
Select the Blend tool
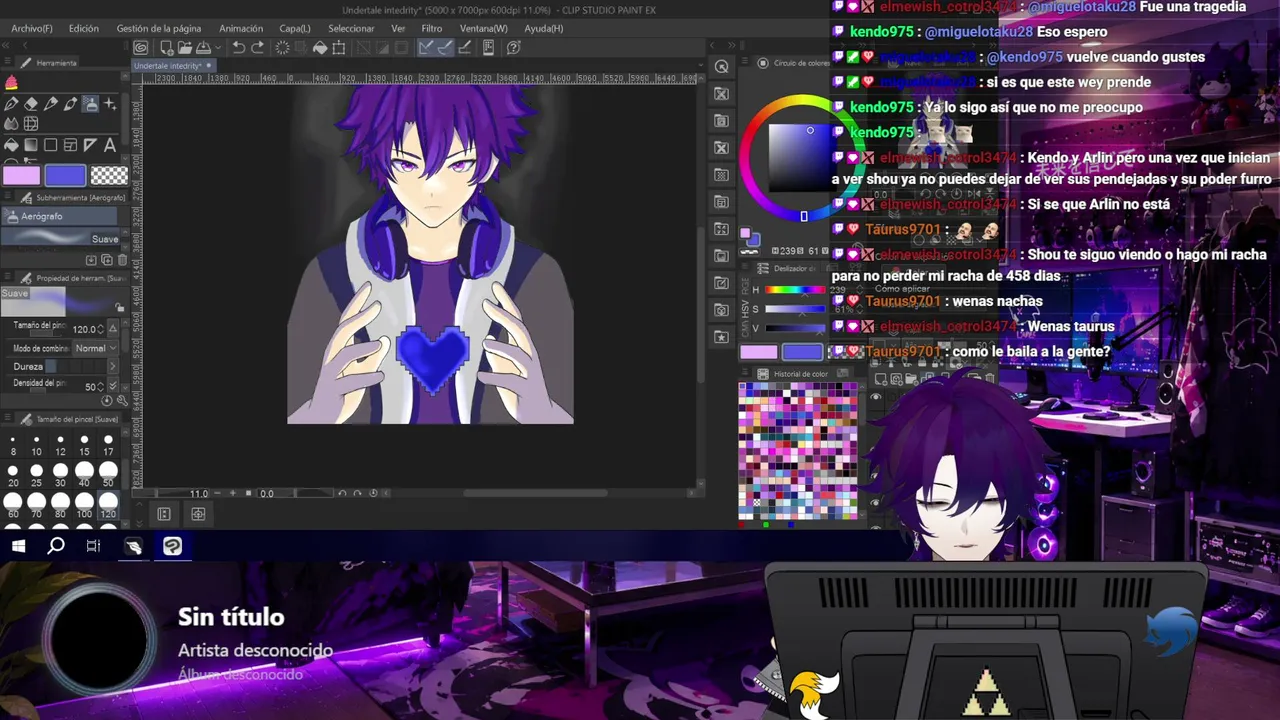[11, 124]
